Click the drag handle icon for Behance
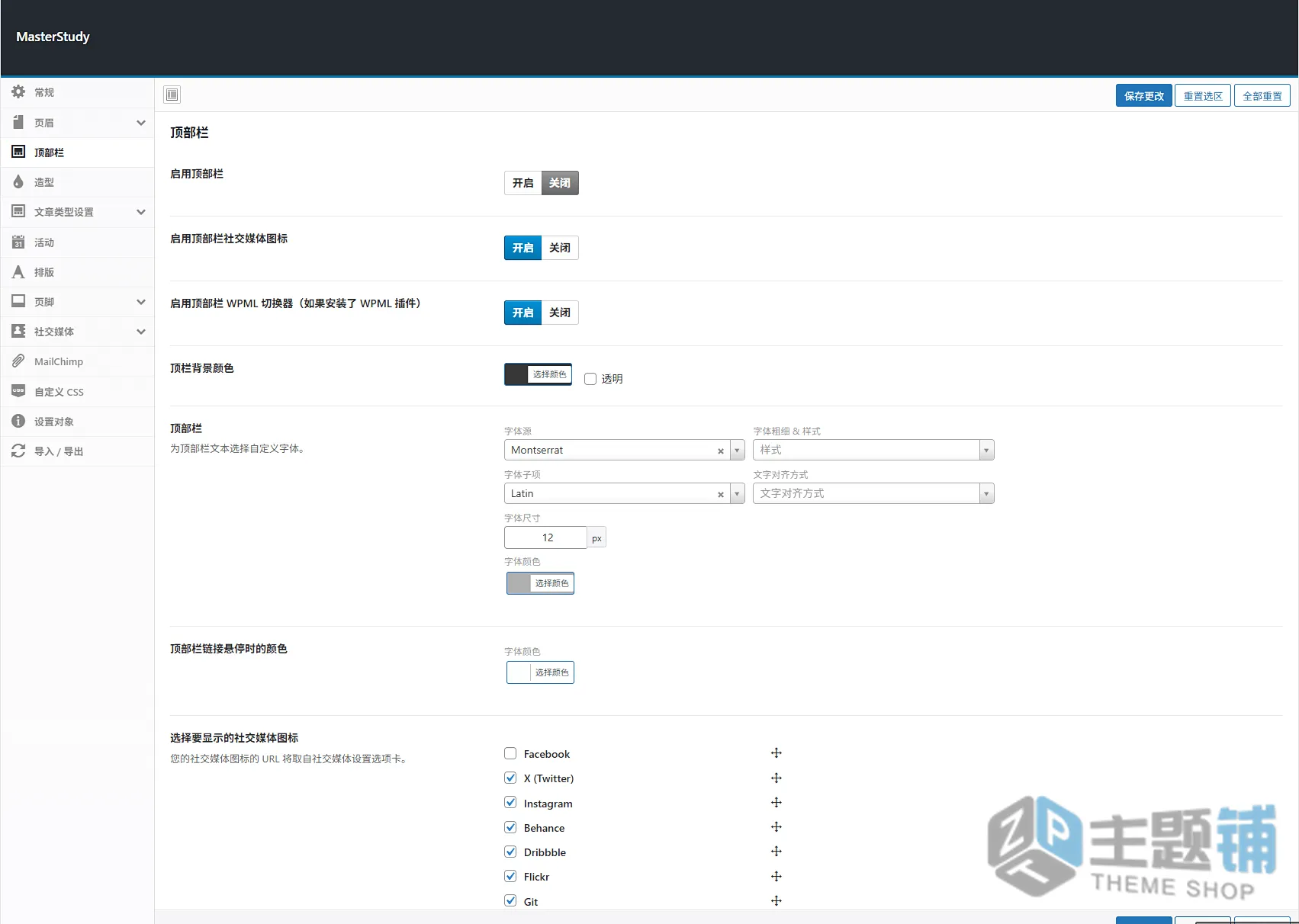The height and width of the screenshot is (924, 1299). tap(777, 827)
